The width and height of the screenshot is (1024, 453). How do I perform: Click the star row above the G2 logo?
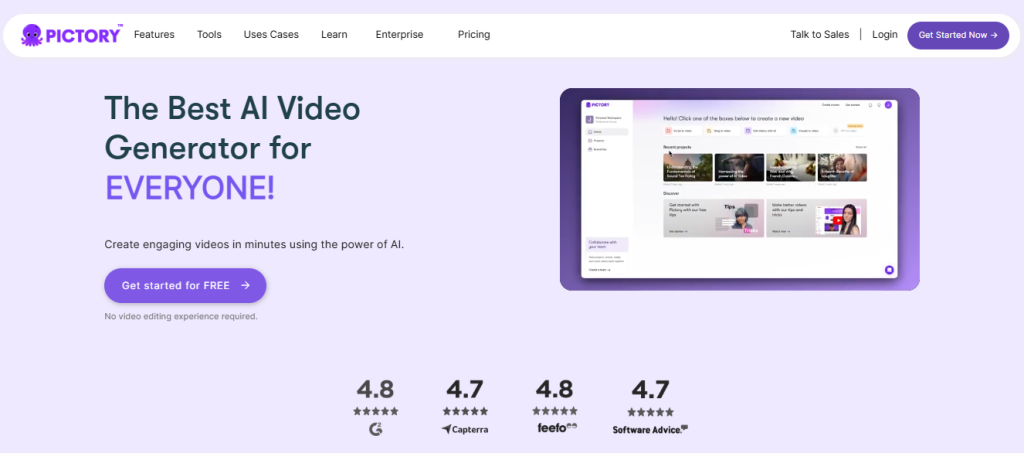tap(376, 411)
